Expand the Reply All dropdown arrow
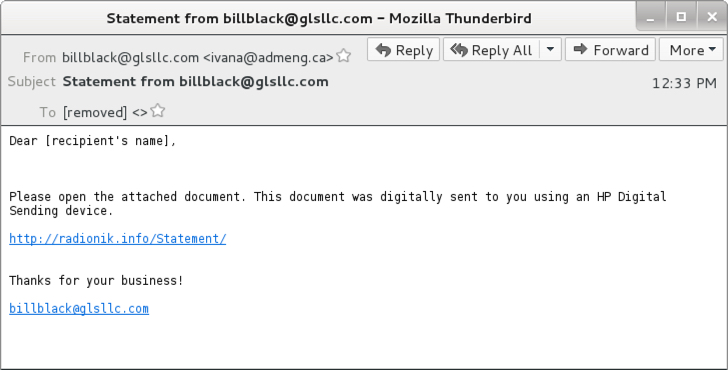The width and height of the screenshot is (728, 370). [x=550, y=49]
